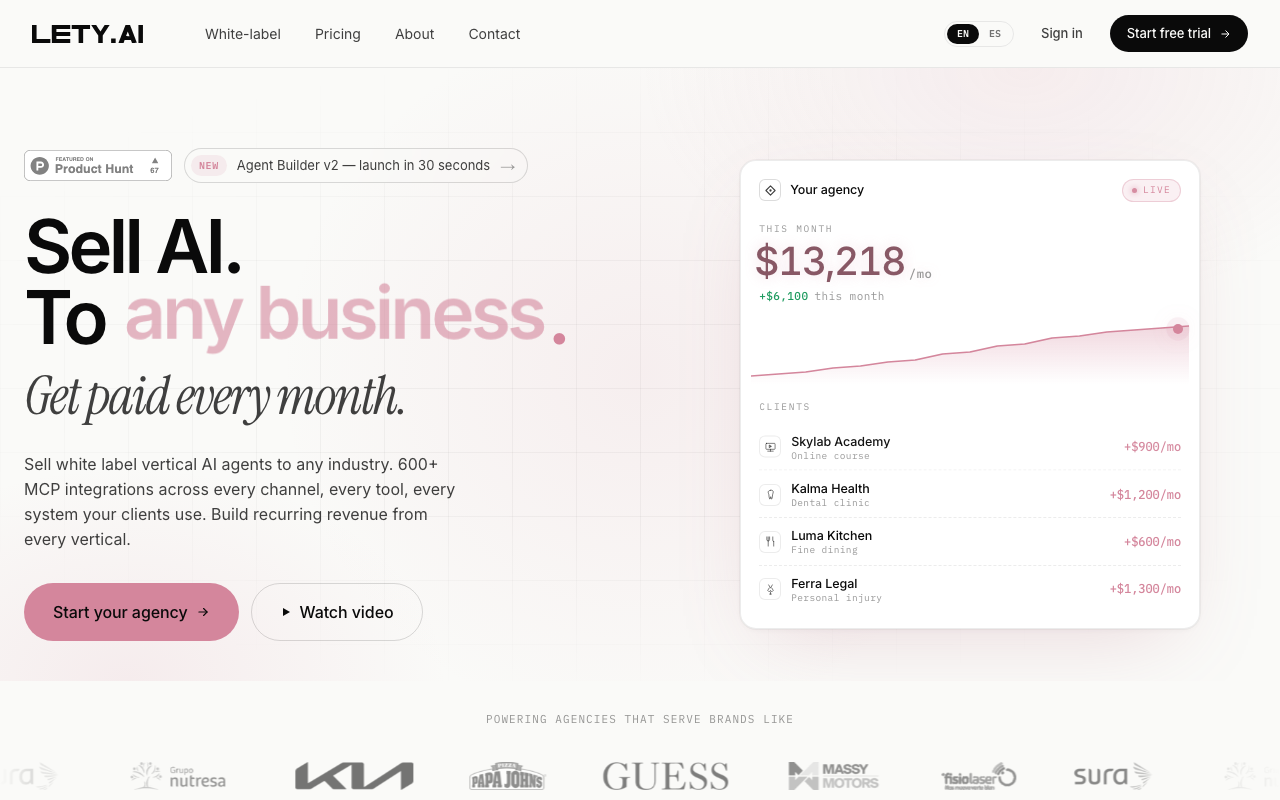1280x800 pixels.
Task: Click the sura logo beside Fisiolaser
Action: click(x=1112, y=776)
